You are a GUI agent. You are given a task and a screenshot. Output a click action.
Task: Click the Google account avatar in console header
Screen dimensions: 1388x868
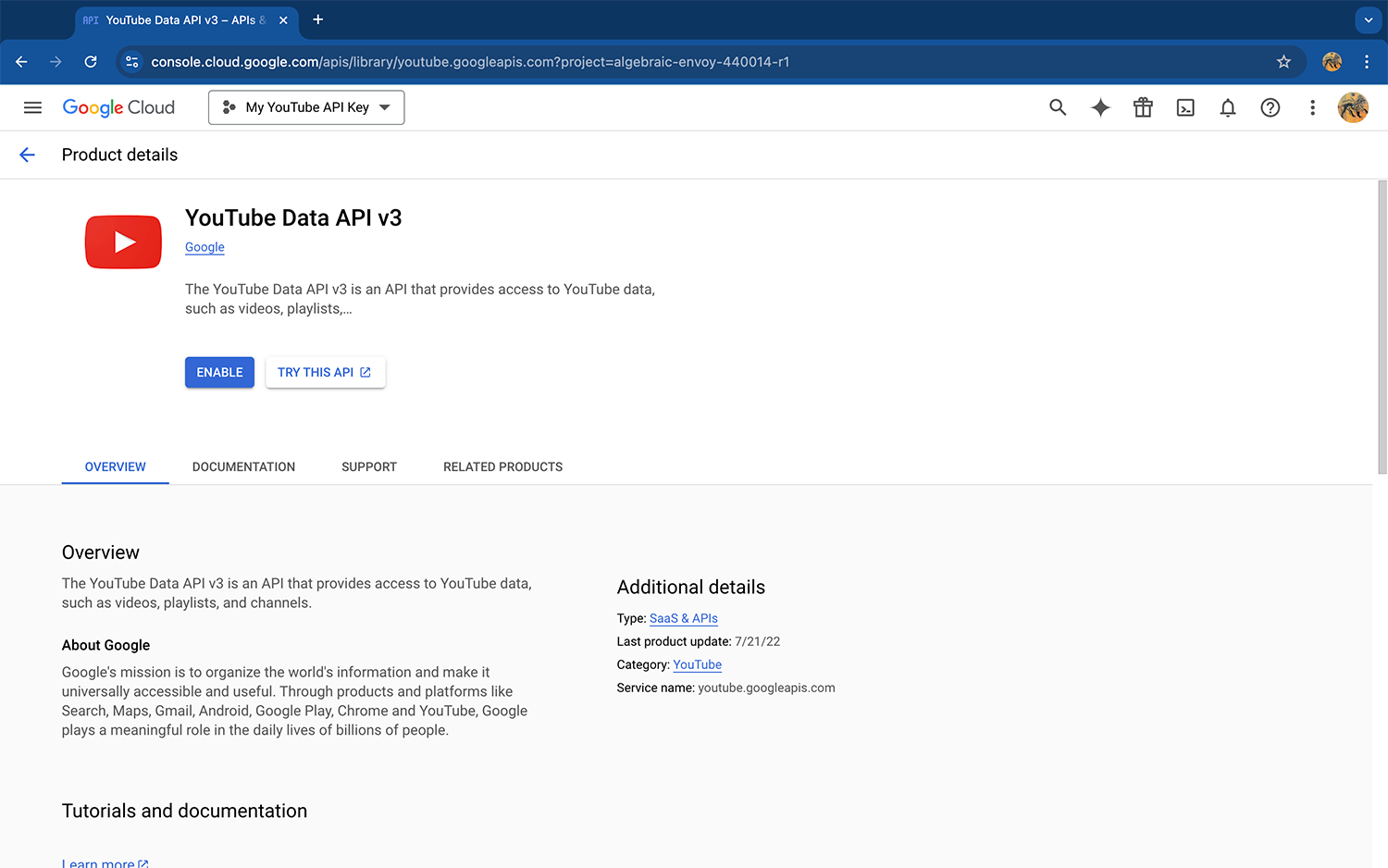[1353, 107]
